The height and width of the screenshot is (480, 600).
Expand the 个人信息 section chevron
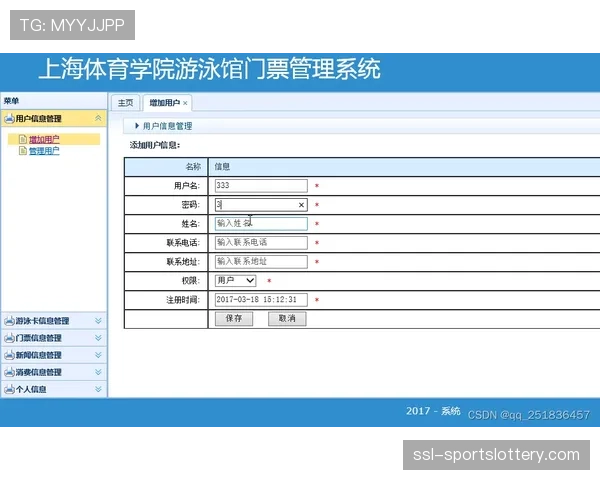point(98,389)
